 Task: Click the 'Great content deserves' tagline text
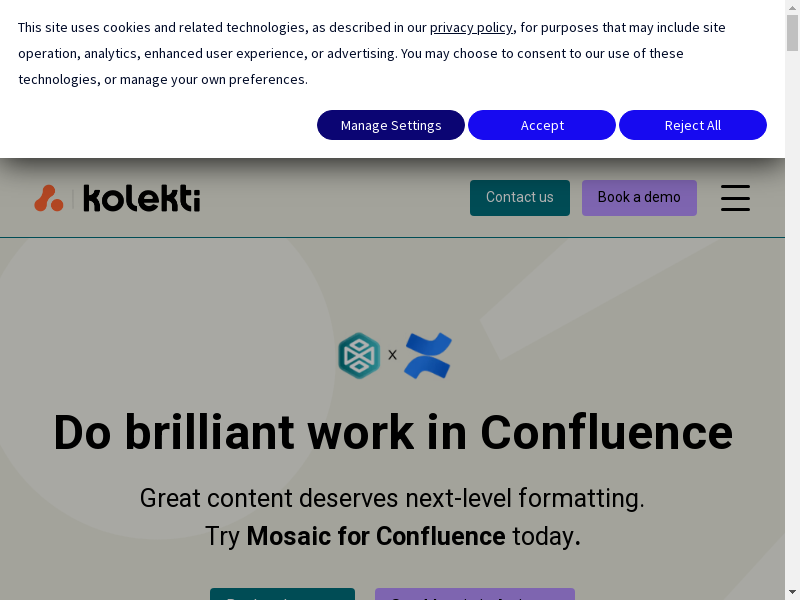pos(392,498)
